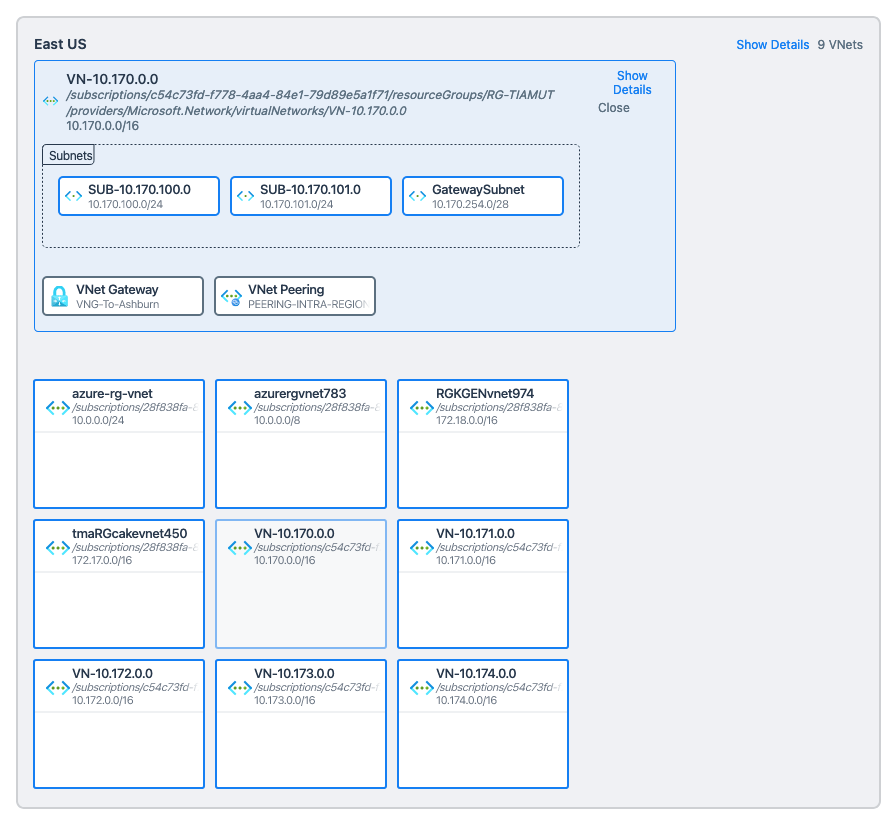Image resolution: width=896 pixels, height=824 pixels.
Task: Select the SUB-10.170.101.0 subnet box
Action: pos(310,196)
